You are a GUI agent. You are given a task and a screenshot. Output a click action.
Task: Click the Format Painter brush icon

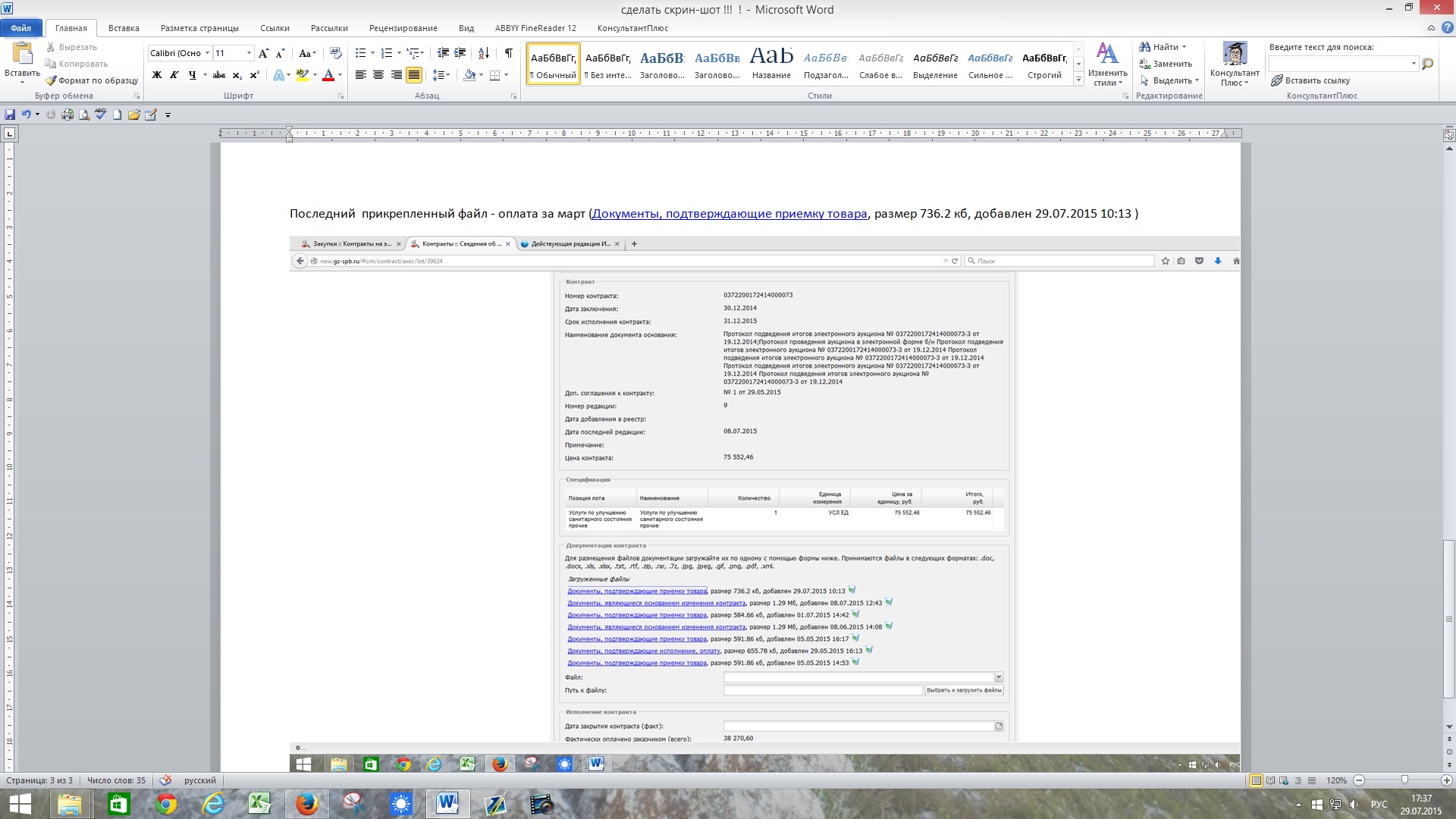pyautogui.click(x=52, y=80)
